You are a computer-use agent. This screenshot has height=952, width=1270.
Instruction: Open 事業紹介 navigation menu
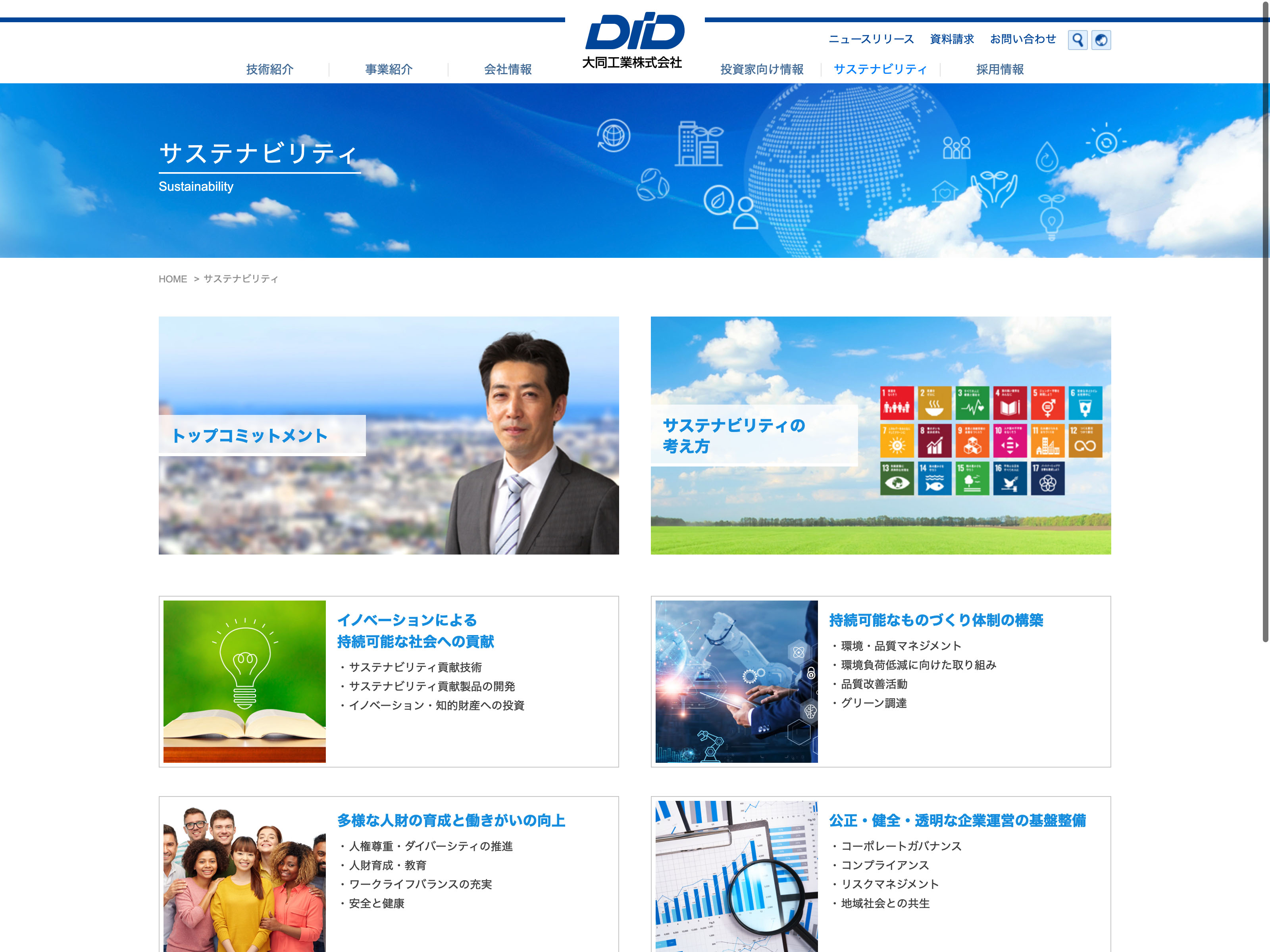[389, 69]
